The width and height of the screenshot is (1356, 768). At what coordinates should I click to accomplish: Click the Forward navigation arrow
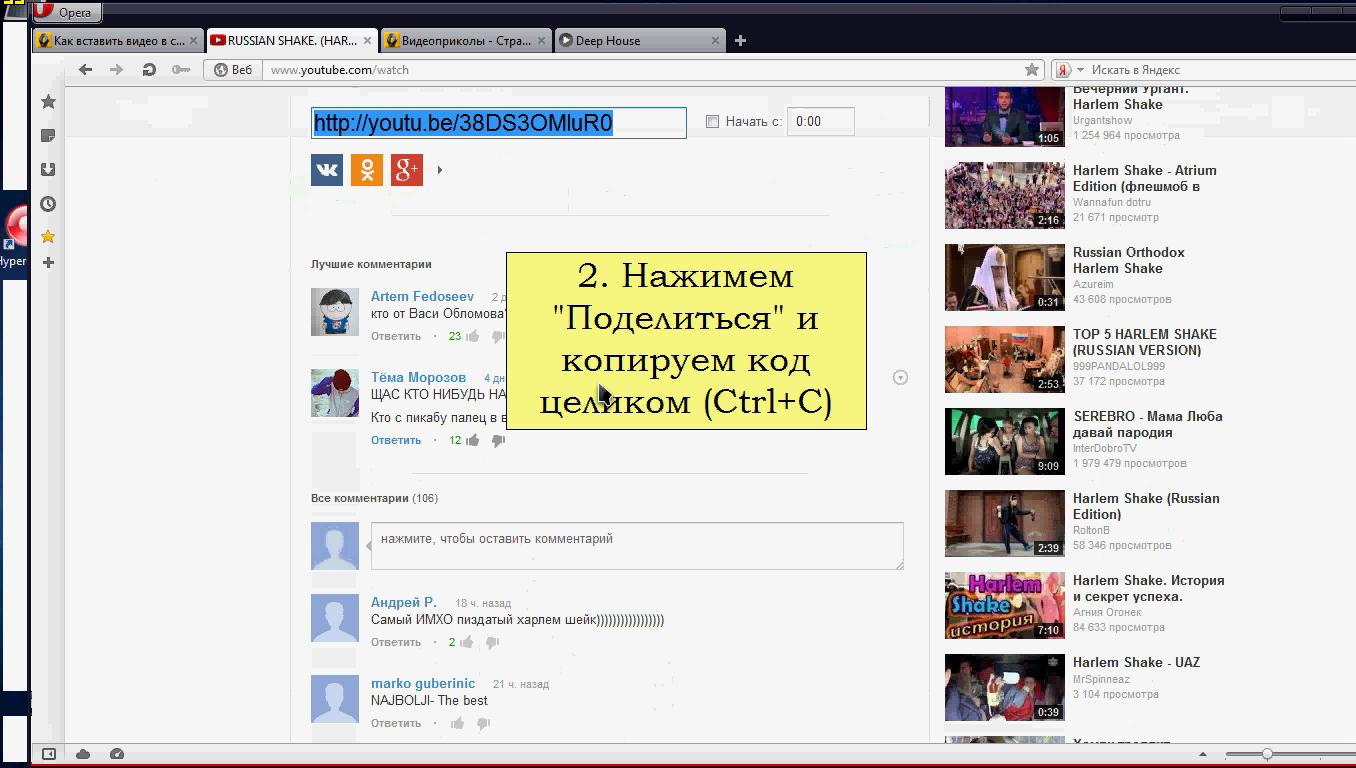point(117,69)
